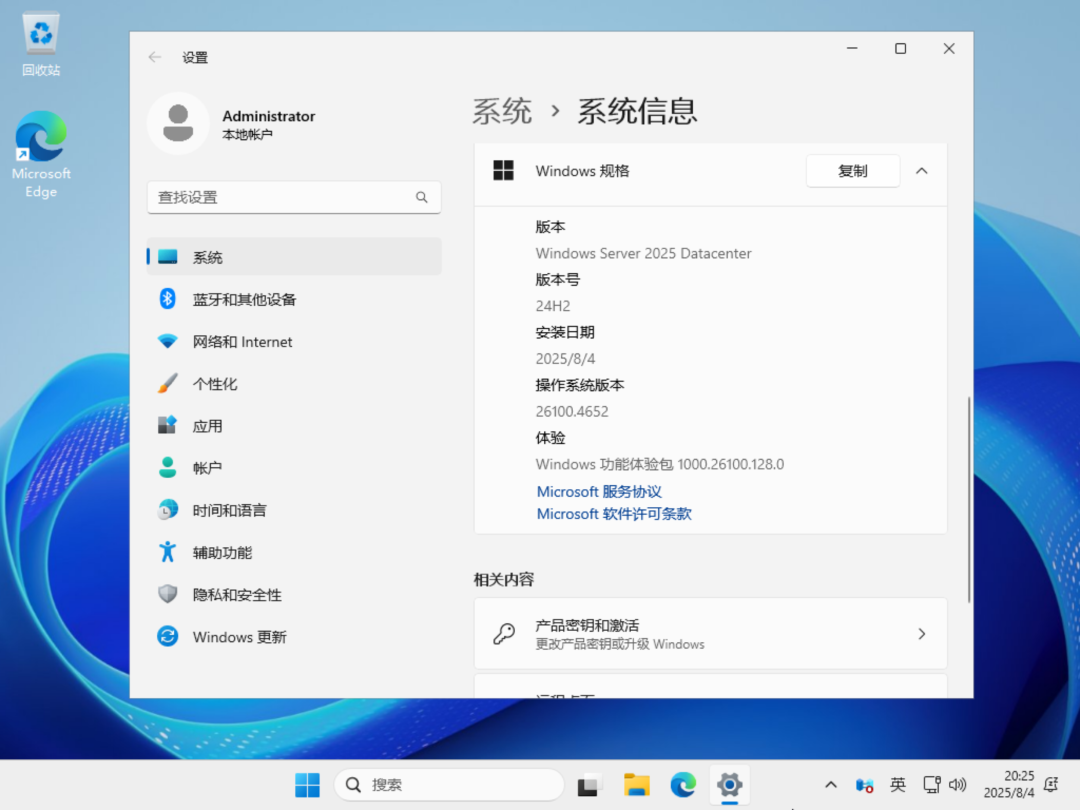Open the Microsoft Edge desktop shortcut
The image size is (1080, 810).
41,154
